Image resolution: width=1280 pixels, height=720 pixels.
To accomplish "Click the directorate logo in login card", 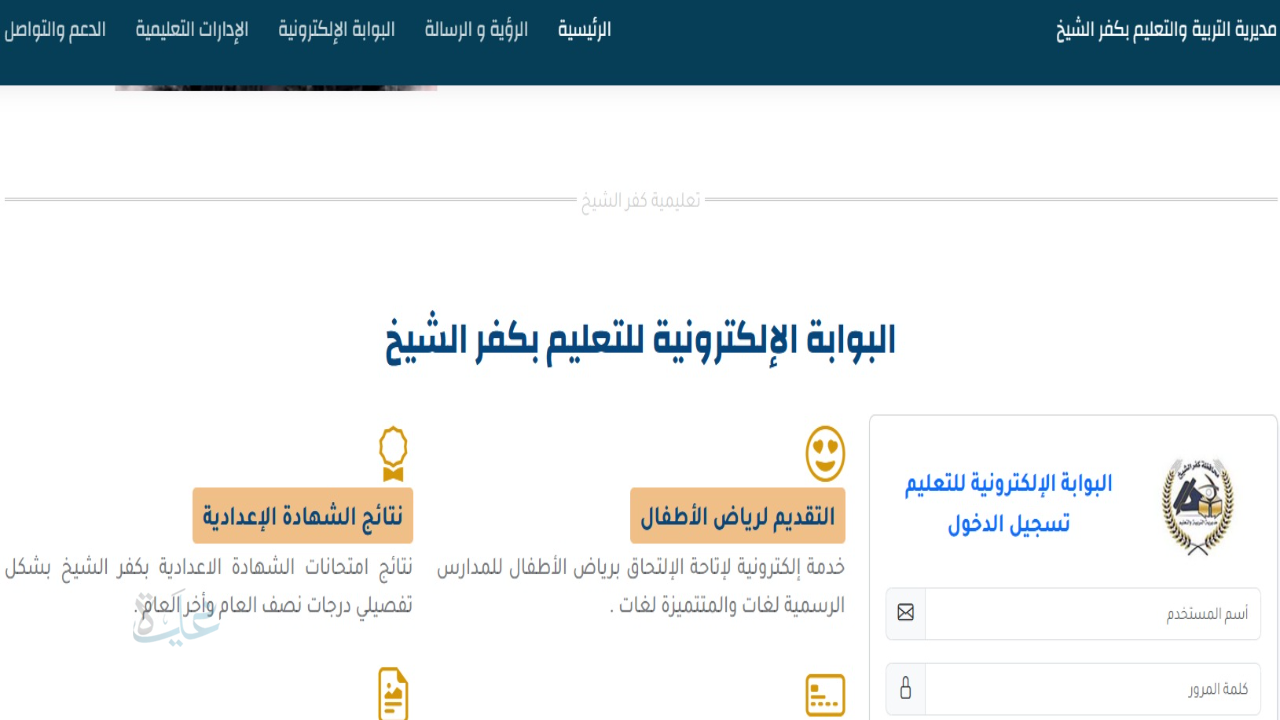I will [1198, 507].
